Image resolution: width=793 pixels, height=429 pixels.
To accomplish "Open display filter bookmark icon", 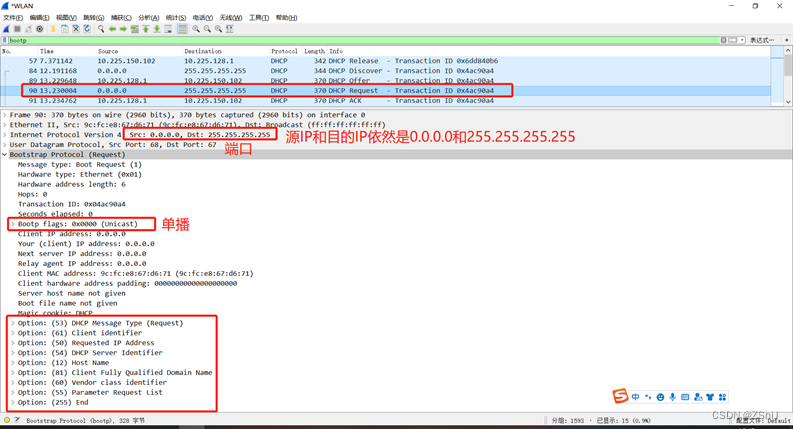I will [5, 40].
